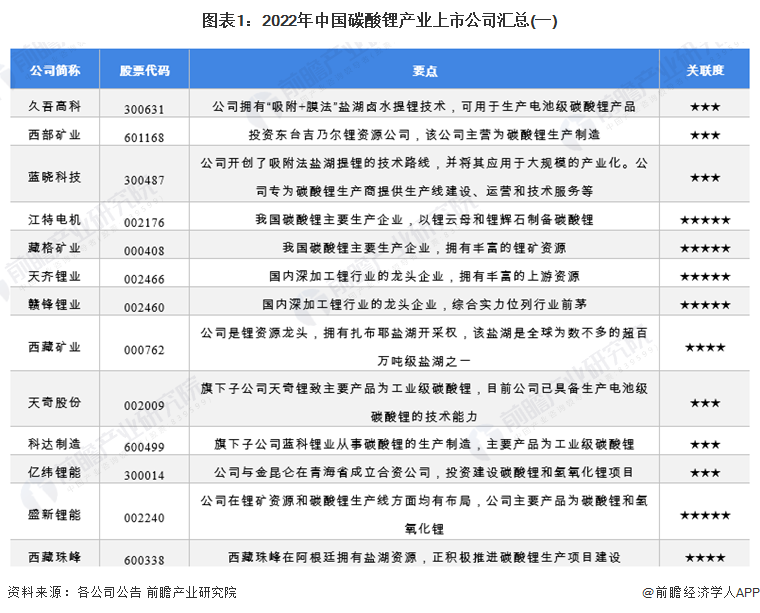Click 赣锋锂业 key point about 综合实力
760x613 pixels.
click(424, 304)
